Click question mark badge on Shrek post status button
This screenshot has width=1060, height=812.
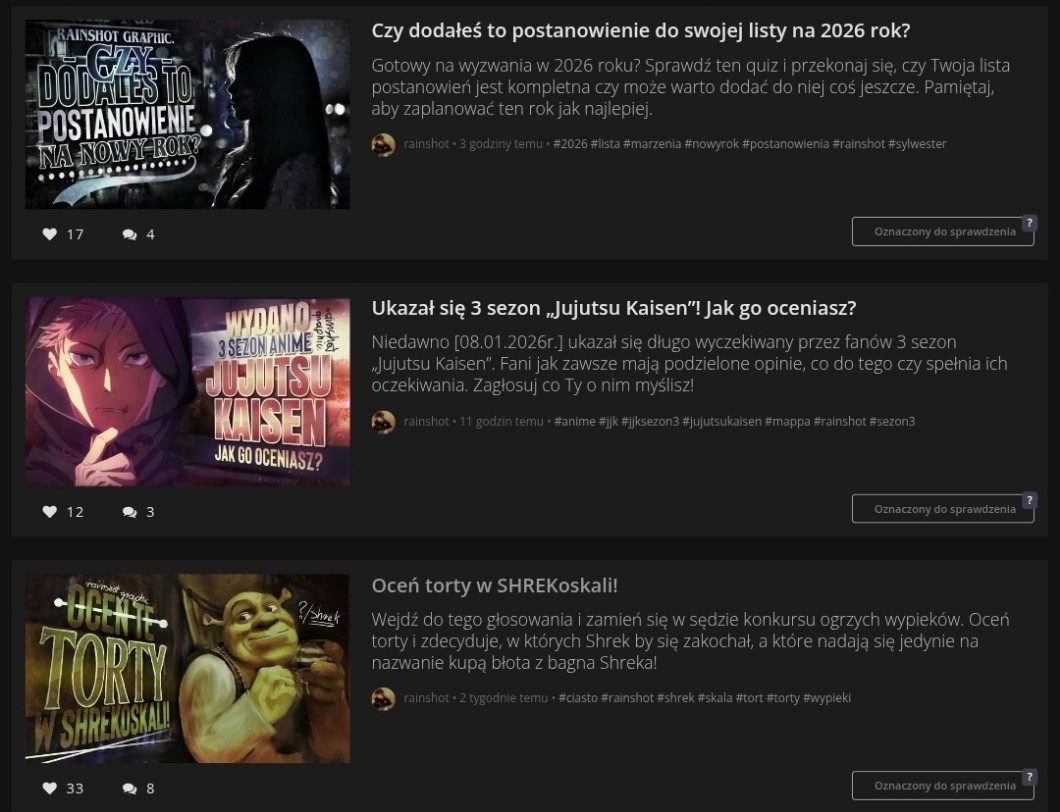[x=1029, y=777]
